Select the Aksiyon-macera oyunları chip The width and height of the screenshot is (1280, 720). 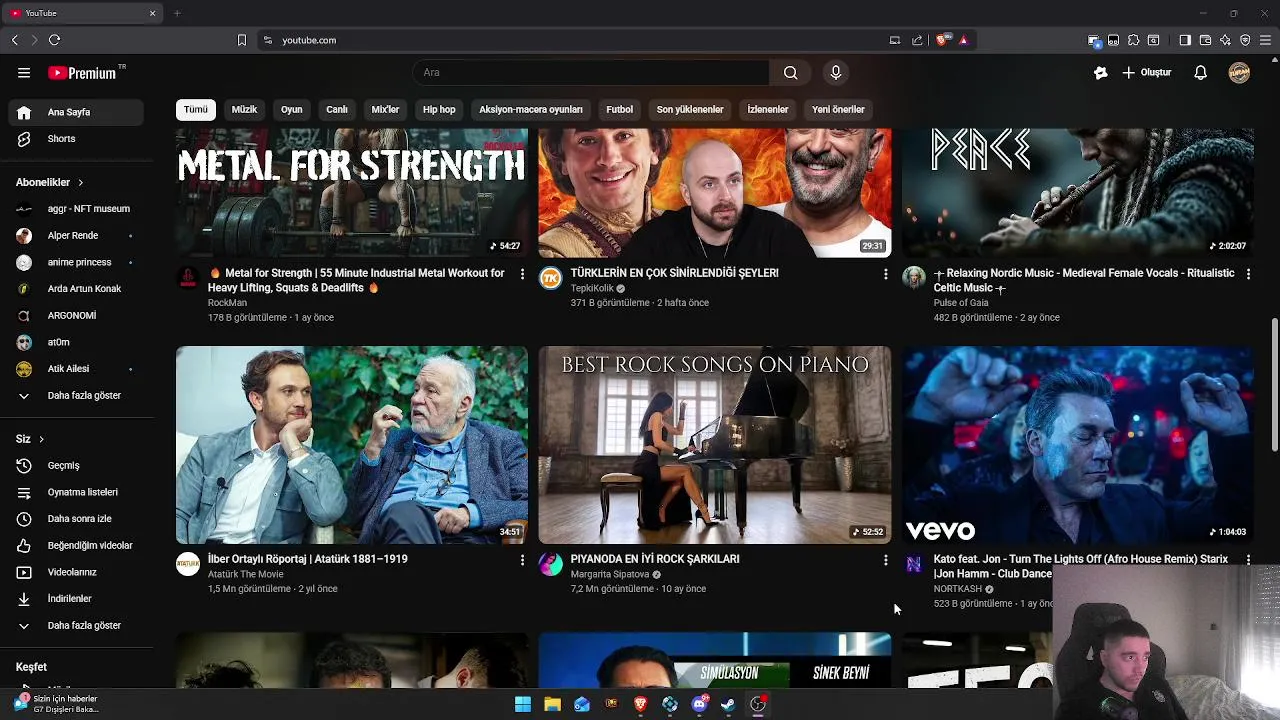(x=531, y=109)
